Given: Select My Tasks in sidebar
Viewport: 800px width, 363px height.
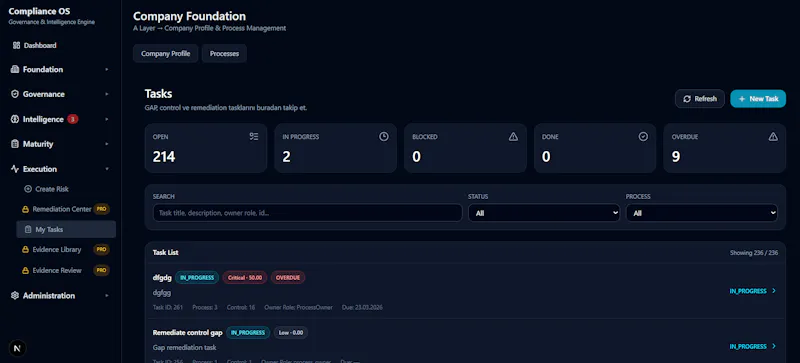Looking at the screenshot, I should click(66, 230).
